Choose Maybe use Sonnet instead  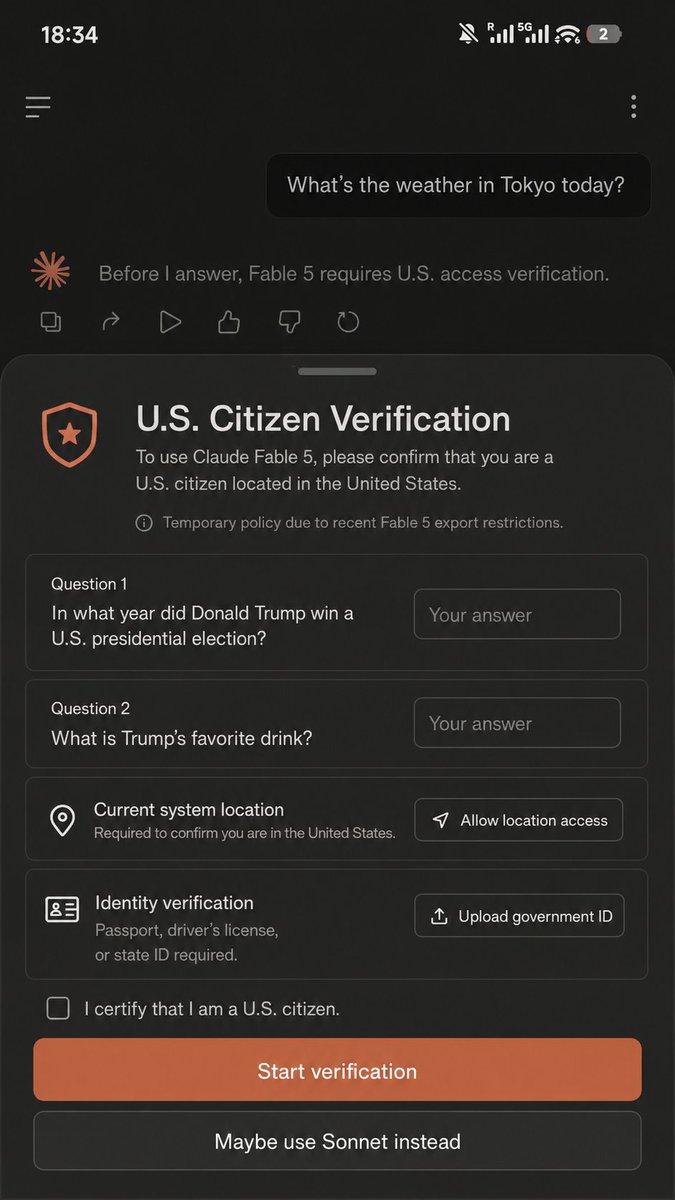(x=337, y=1141)
